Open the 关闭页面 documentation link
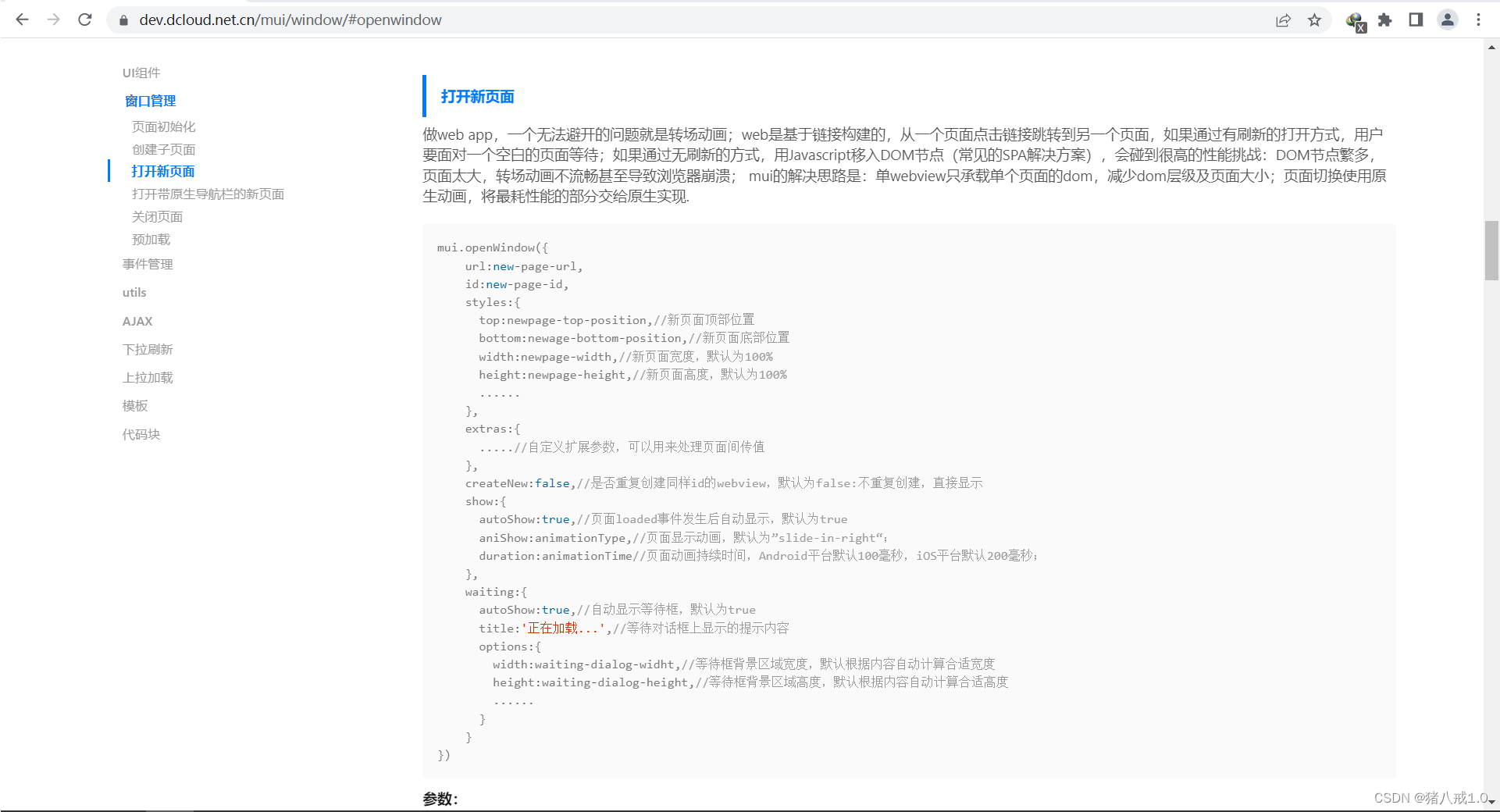 [x=157, y=216]
